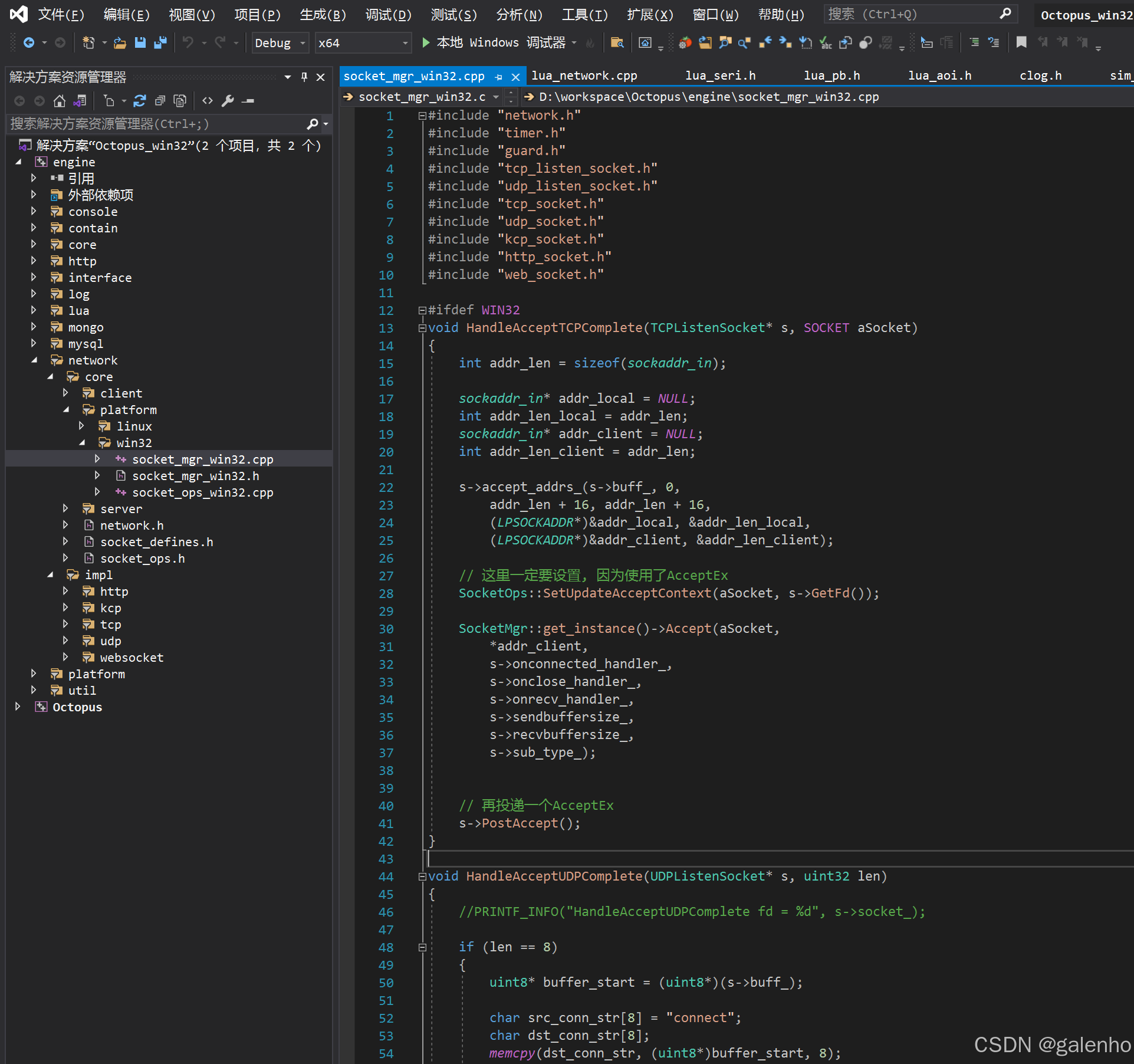
Task: Toggle pin on socket_mgr_win32.cpp tab
Action: pos(499,77)
